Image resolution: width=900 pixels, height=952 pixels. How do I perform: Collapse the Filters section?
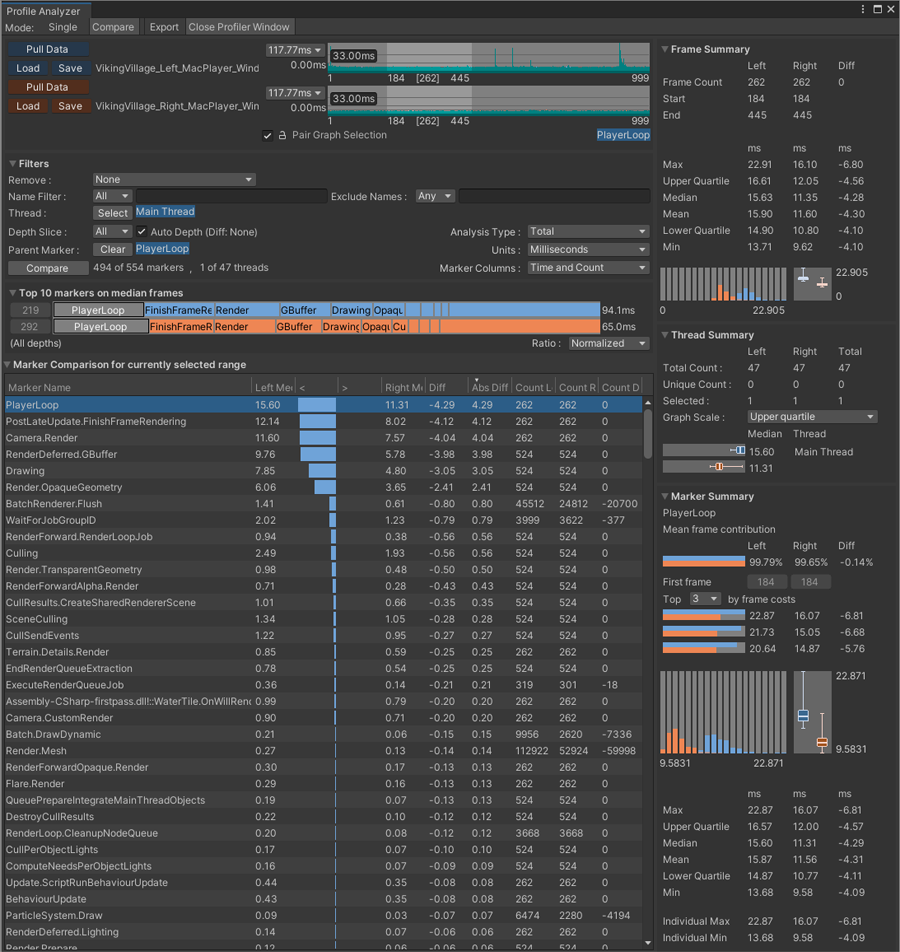tap(10, 163)
